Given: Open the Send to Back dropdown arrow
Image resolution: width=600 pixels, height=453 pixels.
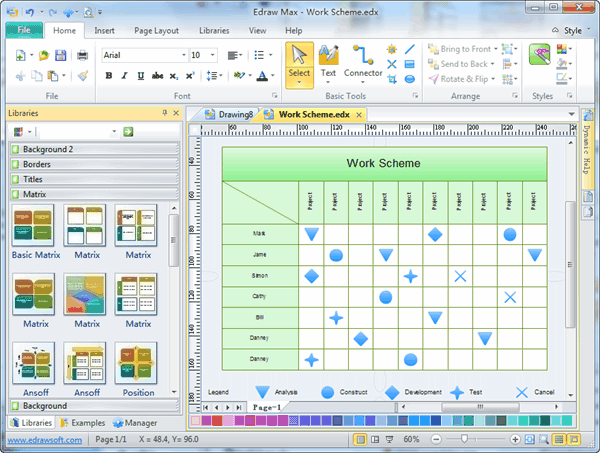Looking at the screenshot, I should 492,64.
